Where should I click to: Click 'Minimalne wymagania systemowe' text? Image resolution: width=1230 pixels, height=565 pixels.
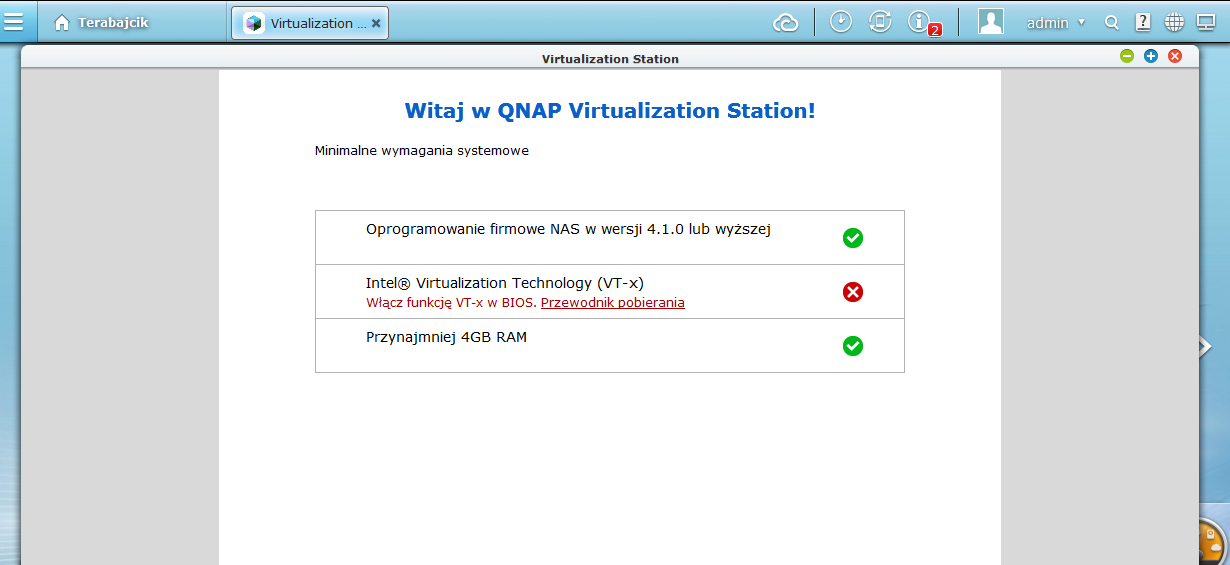coord(422,151)
